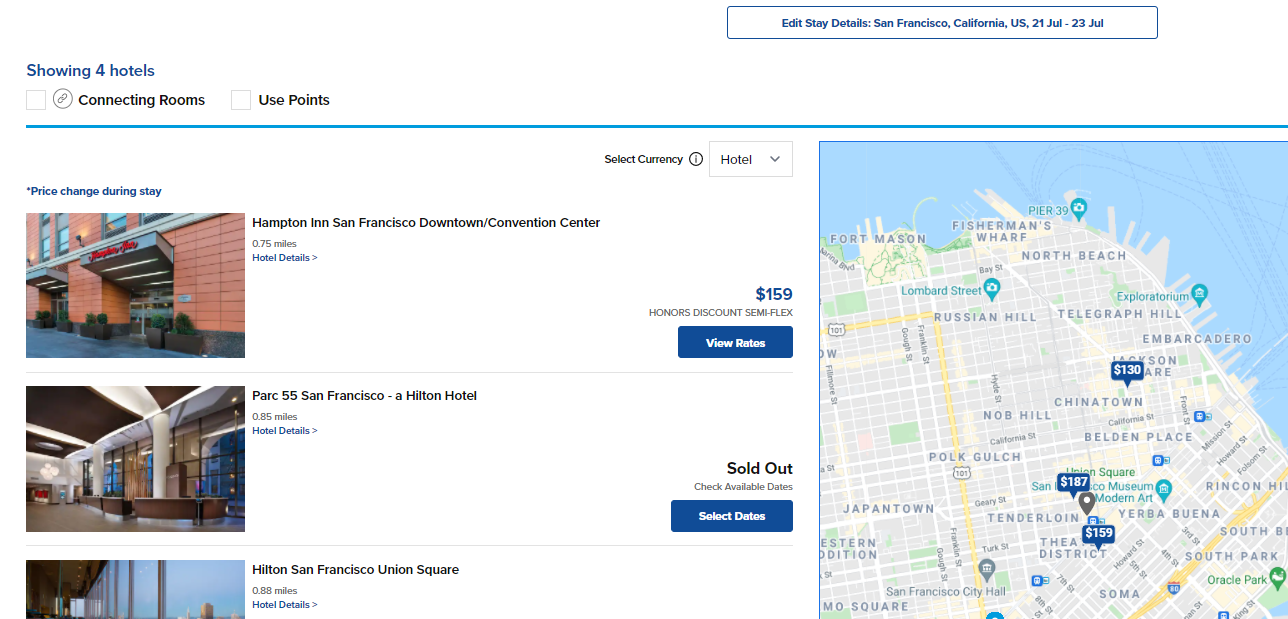Click the info icon next to Select Currency
Viewport: 1288px width, 619px height.
tap(697, 159)
